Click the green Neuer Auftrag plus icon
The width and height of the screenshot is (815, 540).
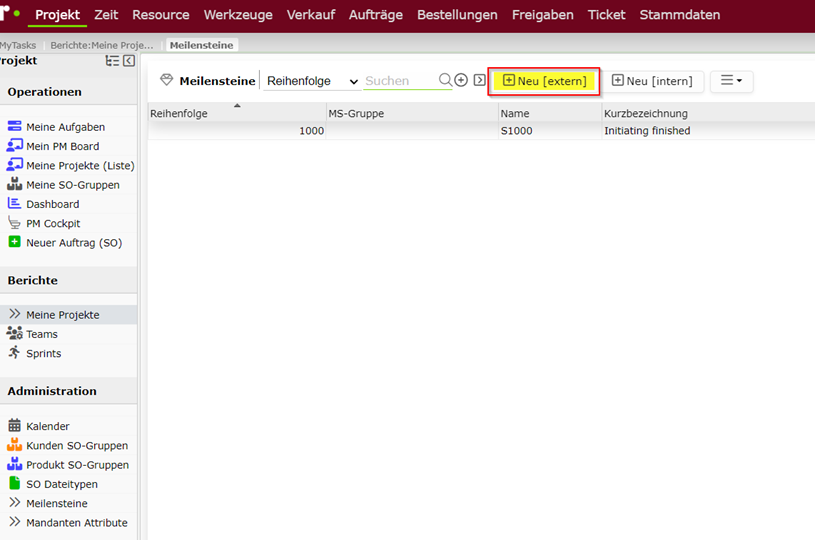pos(15,242)
